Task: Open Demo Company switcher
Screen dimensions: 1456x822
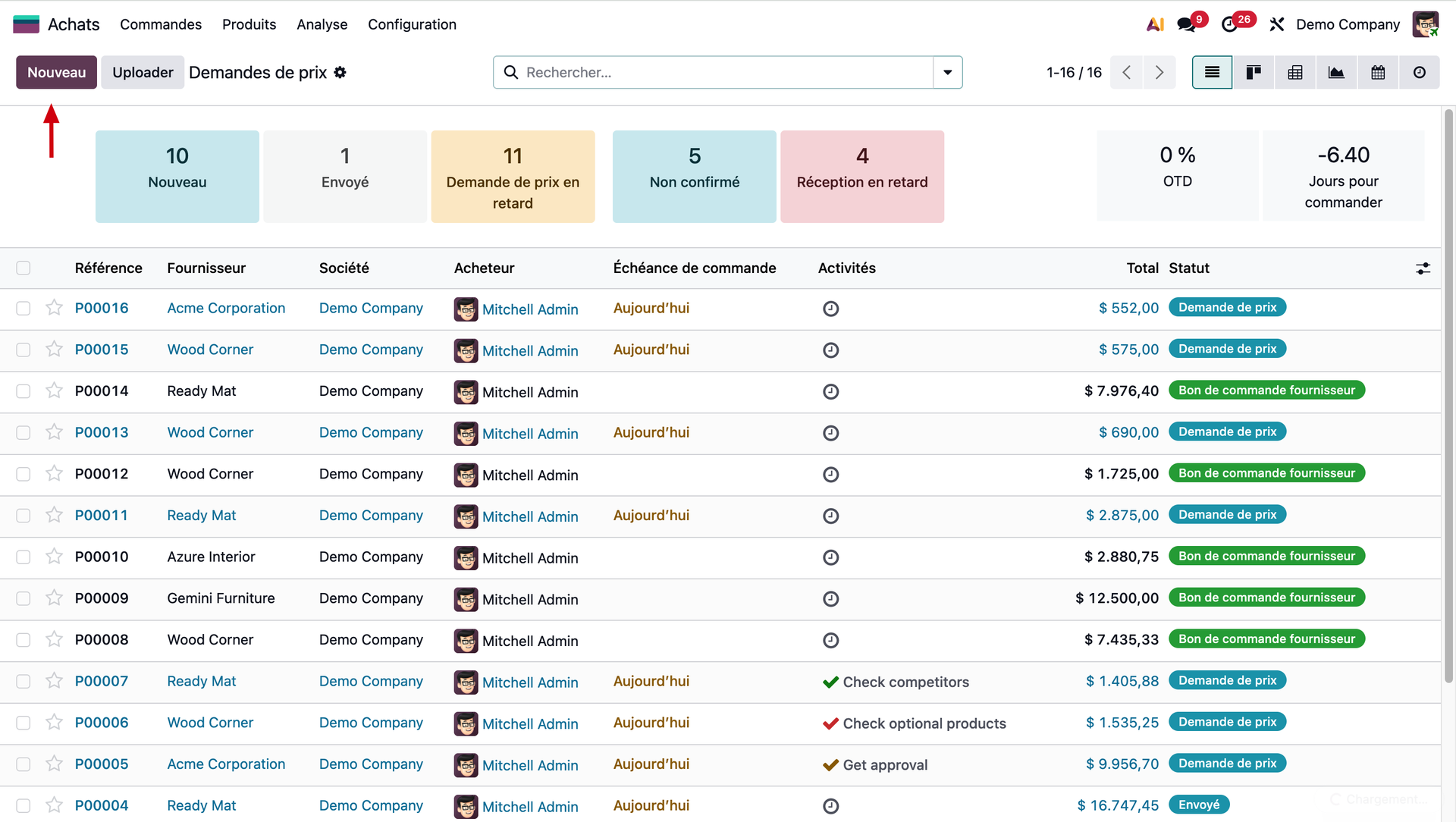Action: coord(1348,24)
